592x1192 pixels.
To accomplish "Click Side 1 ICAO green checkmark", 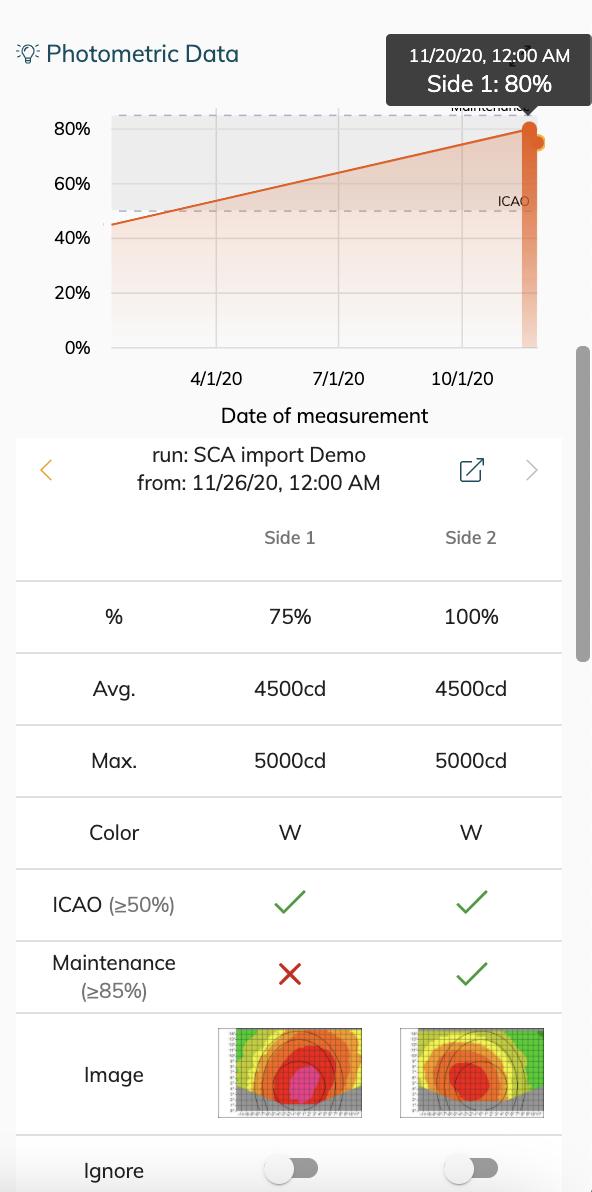I will [290, 902].
